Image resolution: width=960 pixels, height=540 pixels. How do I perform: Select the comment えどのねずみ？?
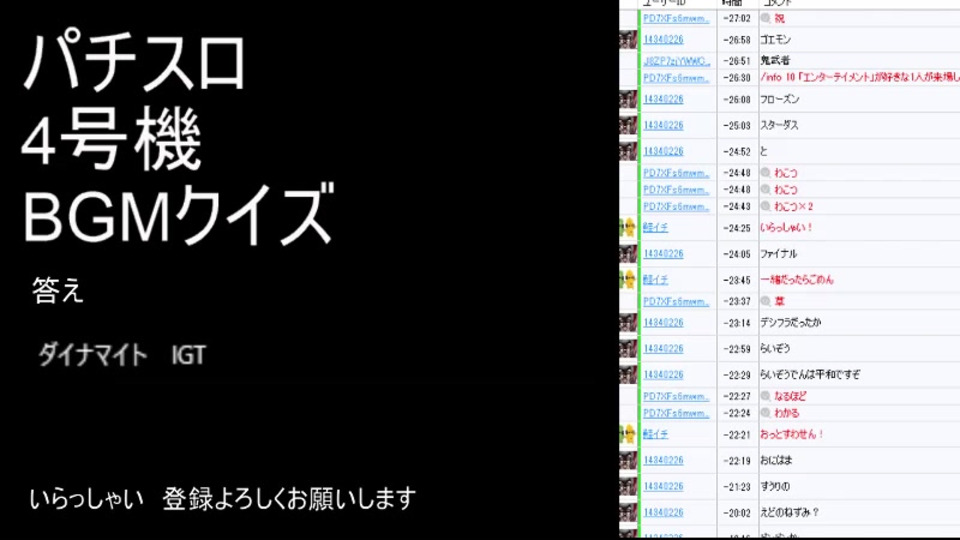[x=789, y=512]
